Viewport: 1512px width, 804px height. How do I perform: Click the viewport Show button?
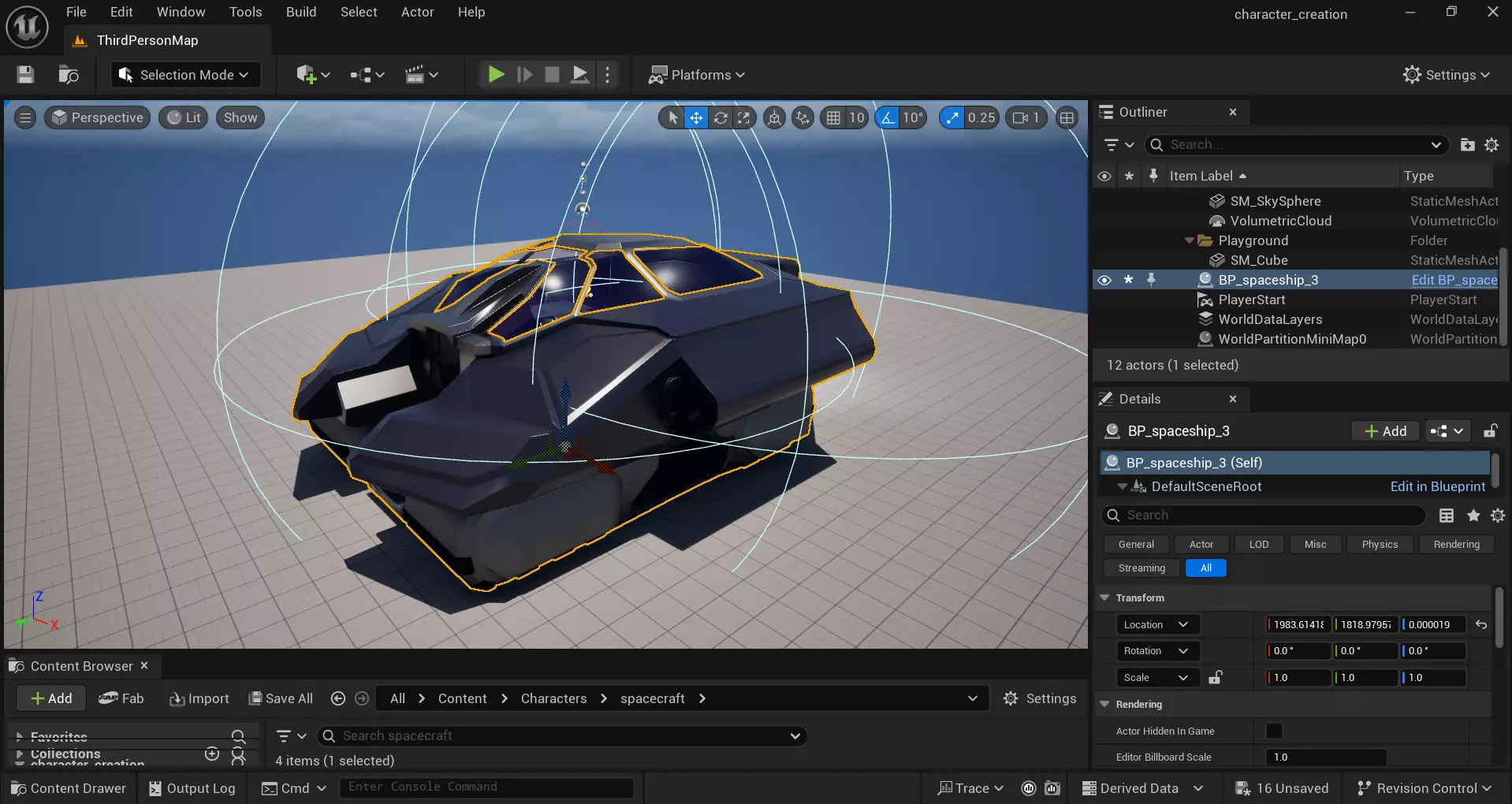point(240,117)
